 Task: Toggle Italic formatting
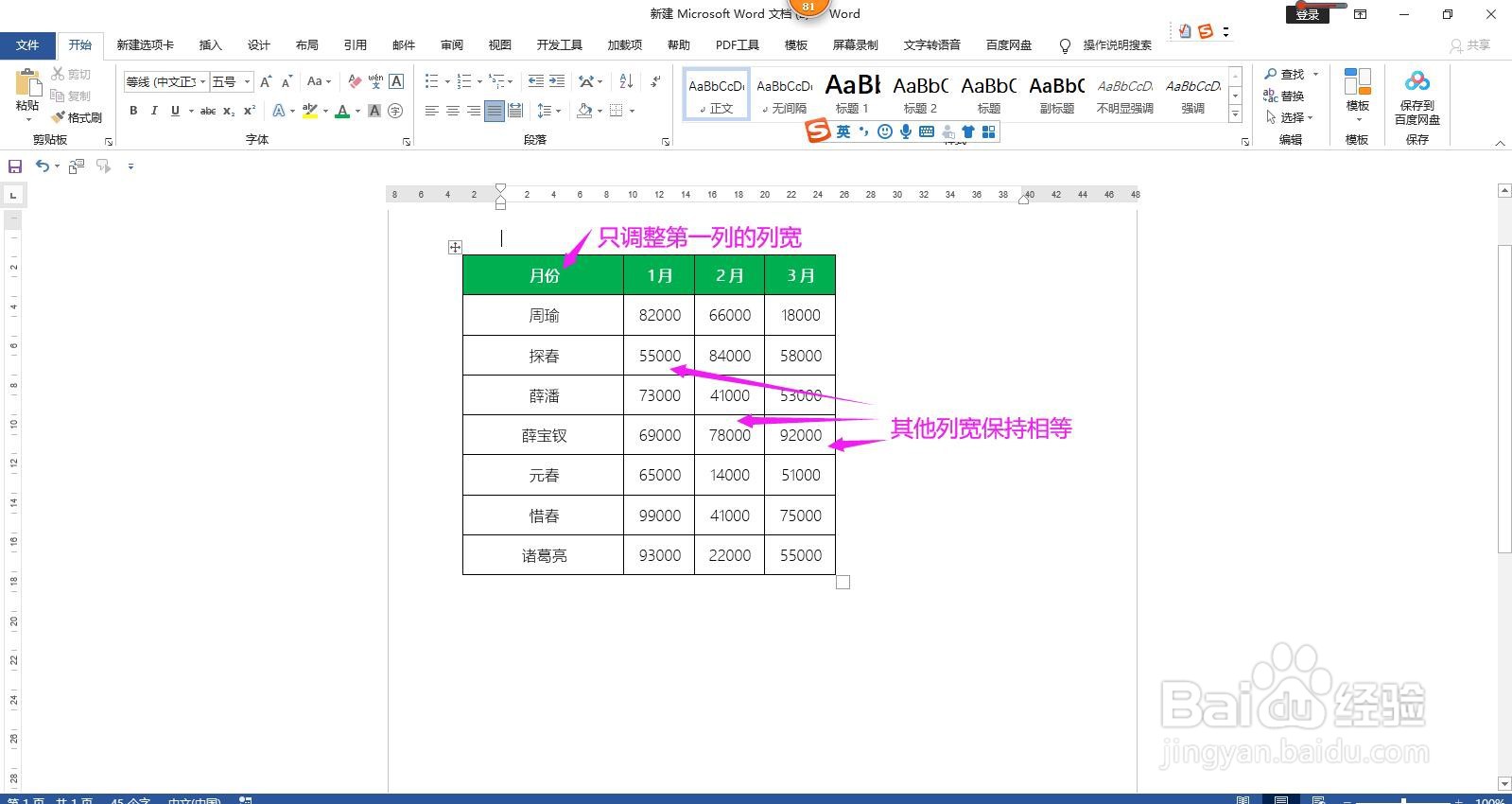coord(154,111)
